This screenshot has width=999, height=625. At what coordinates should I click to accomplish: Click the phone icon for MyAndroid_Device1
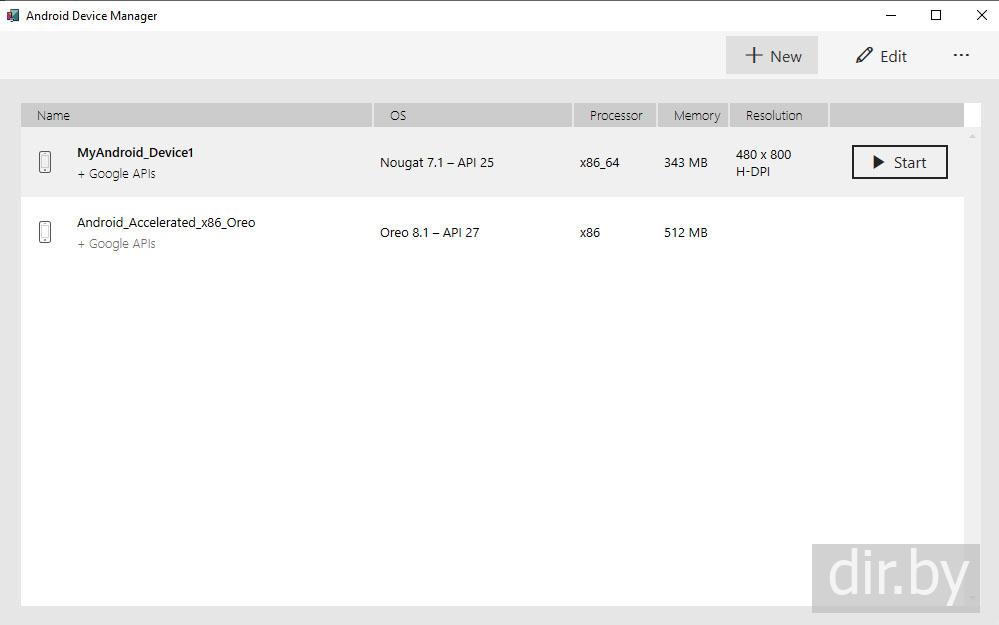coord(45,162)
